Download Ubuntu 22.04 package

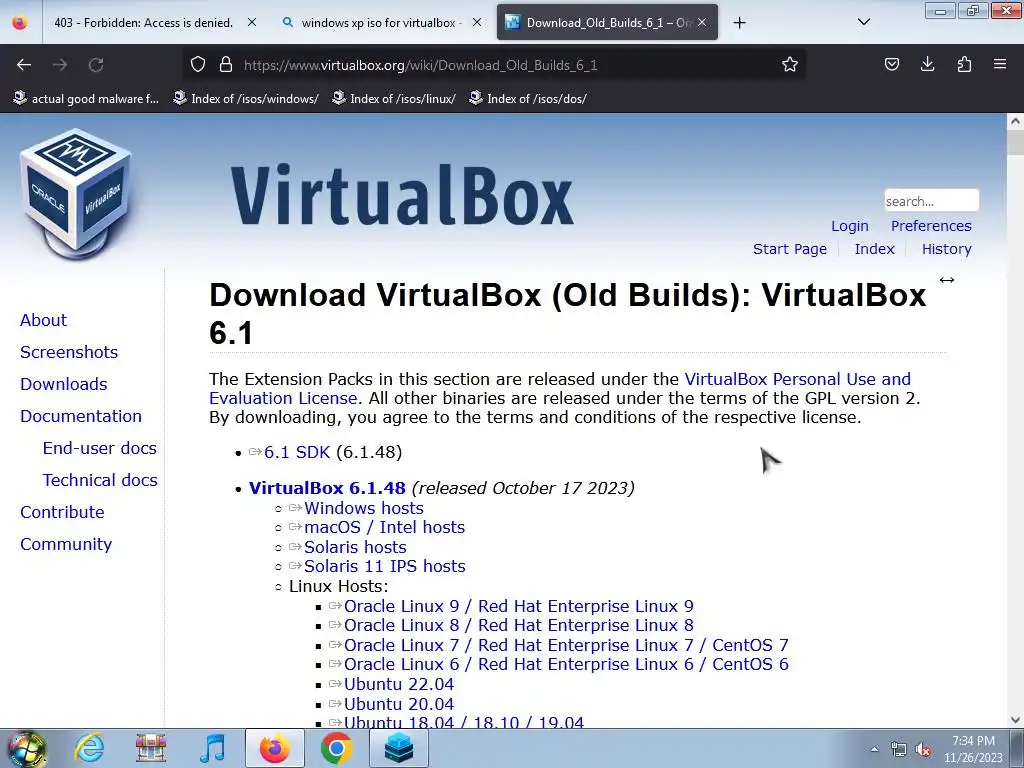[398, 684]
